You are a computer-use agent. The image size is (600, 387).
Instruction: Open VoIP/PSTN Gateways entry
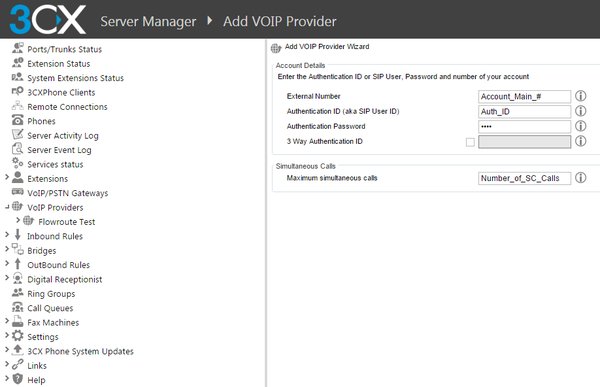[x=68, y=193]
